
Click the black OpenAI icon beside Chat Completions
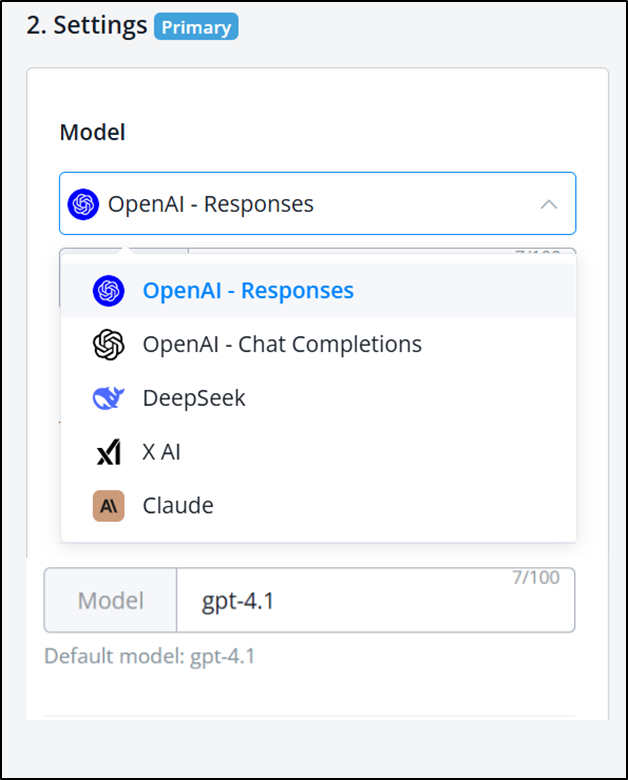click(x=108, y=345)
